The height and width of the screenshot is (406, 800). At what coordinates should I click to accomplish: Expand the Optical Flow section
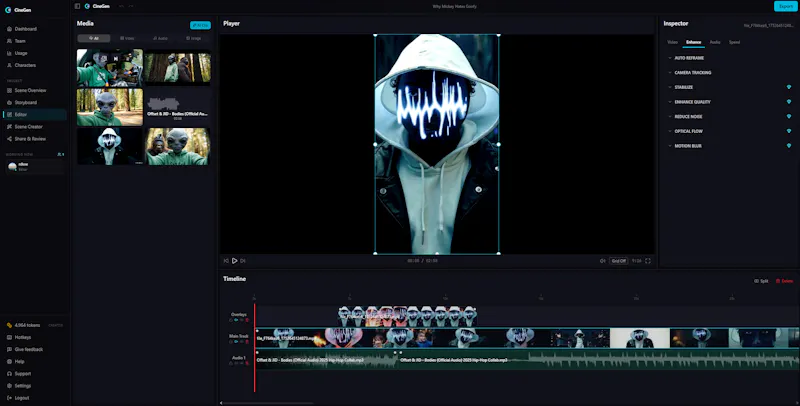click(x=685, y=131)
